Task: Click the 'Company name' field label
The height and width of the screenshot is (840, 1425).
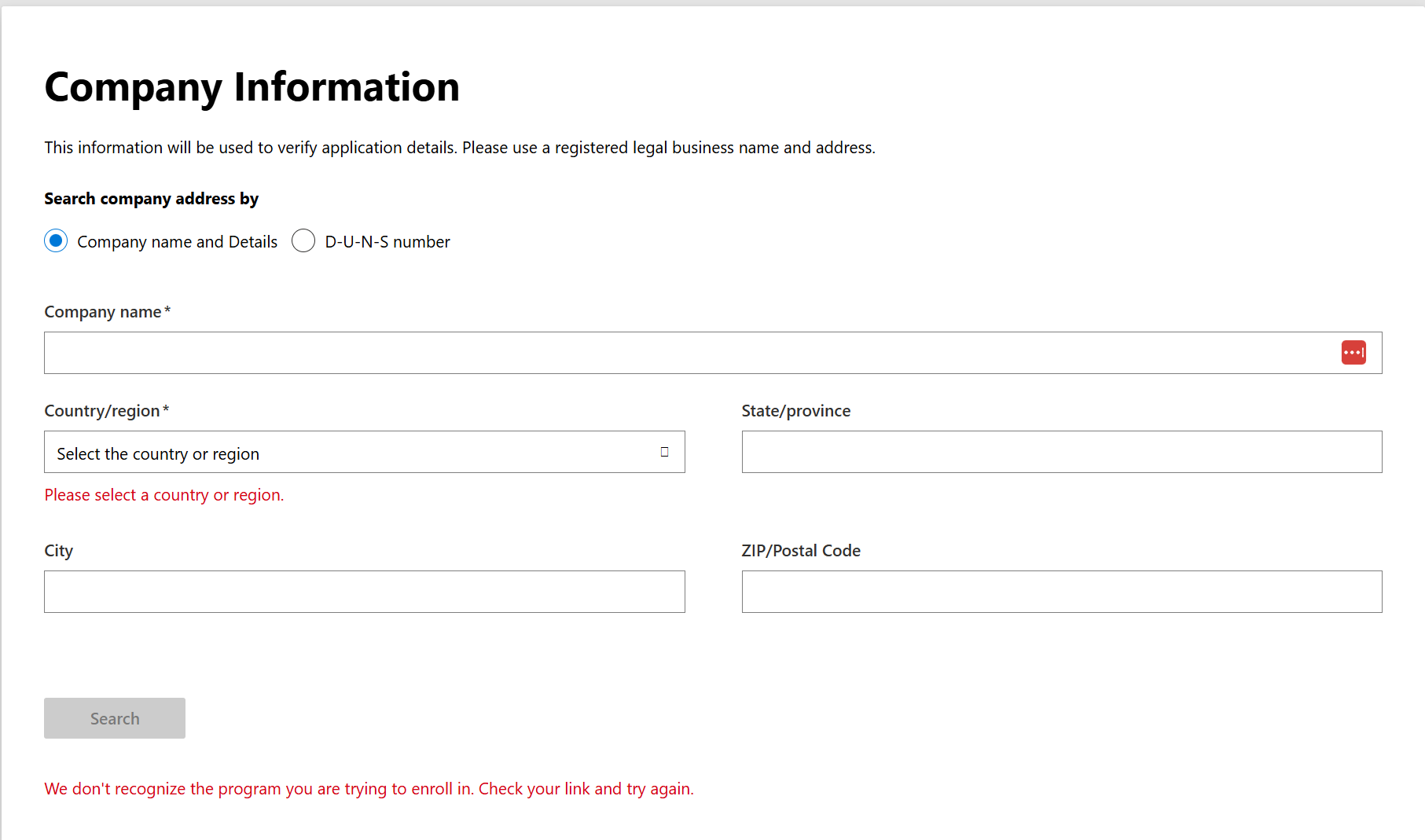Action: (103, 312)
